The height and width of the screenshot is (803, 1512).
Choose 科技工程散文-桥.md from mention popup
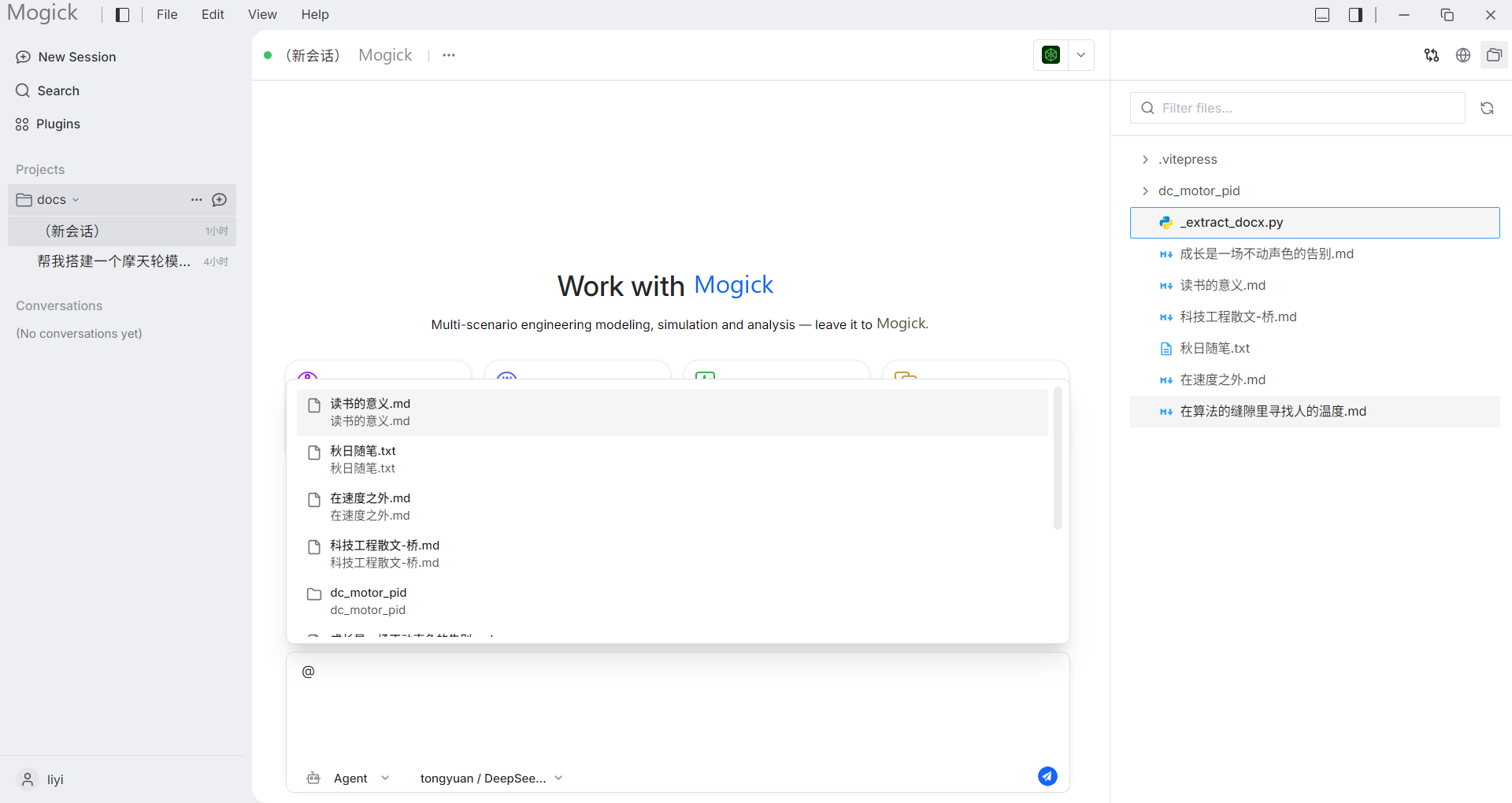tap(672, 554)
